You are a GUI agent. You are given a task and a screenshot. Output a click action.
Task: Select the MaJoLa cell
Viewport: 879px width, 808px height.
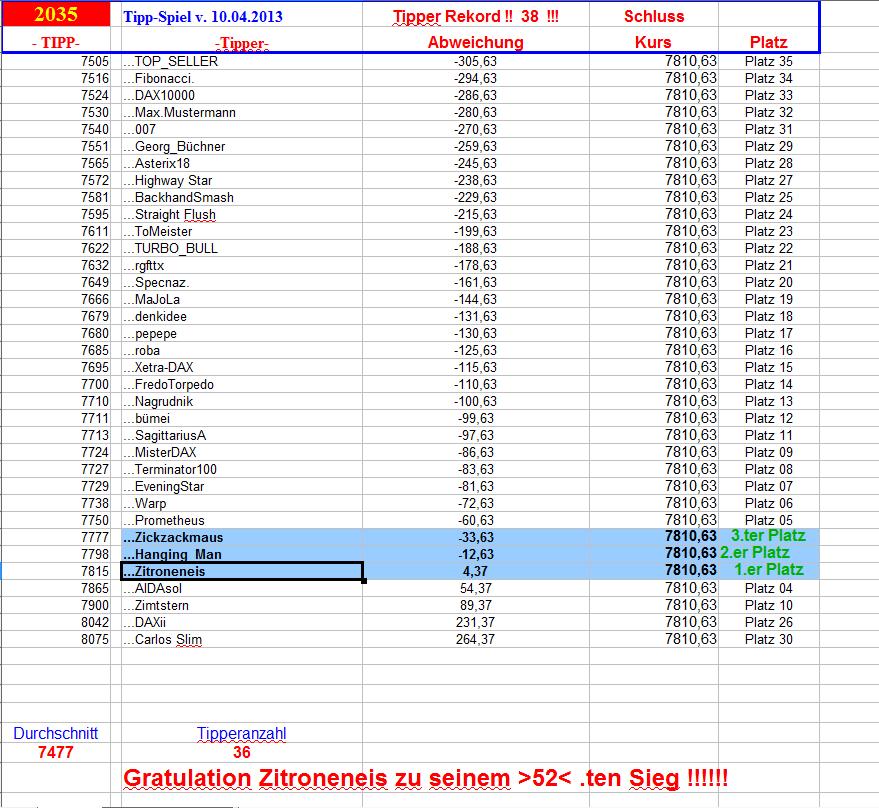(242, 299)
